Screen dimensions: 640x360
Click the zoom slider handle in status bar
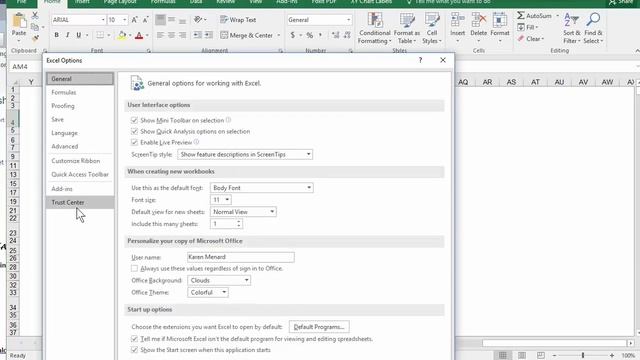(x=583, y=356)
